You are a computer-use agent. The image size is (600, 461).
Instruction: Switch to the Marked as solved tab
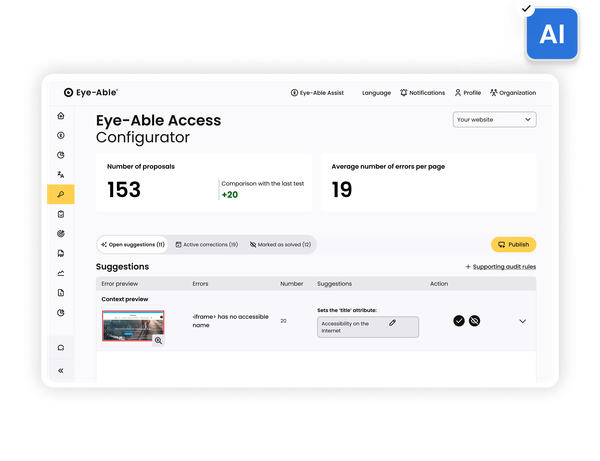pyautogui.click(x=280, y=244)
